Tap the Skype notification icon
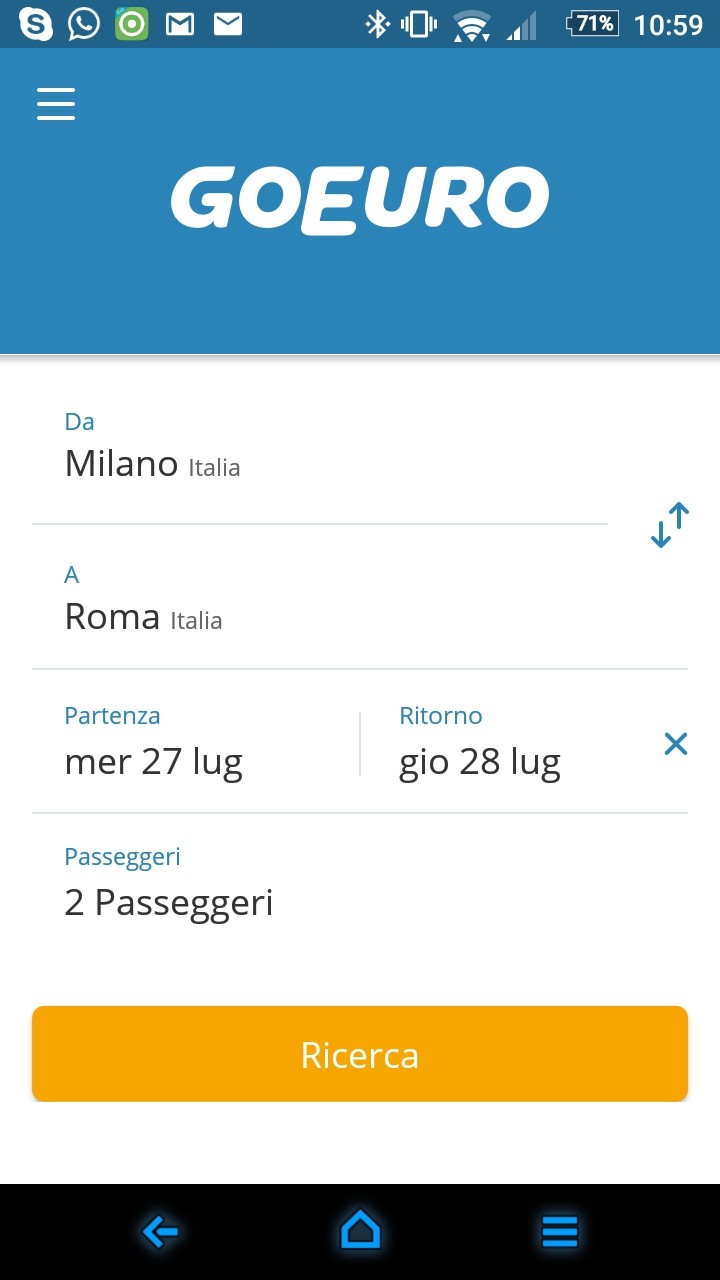The image size is (720, 1280). tap(35, 24)
